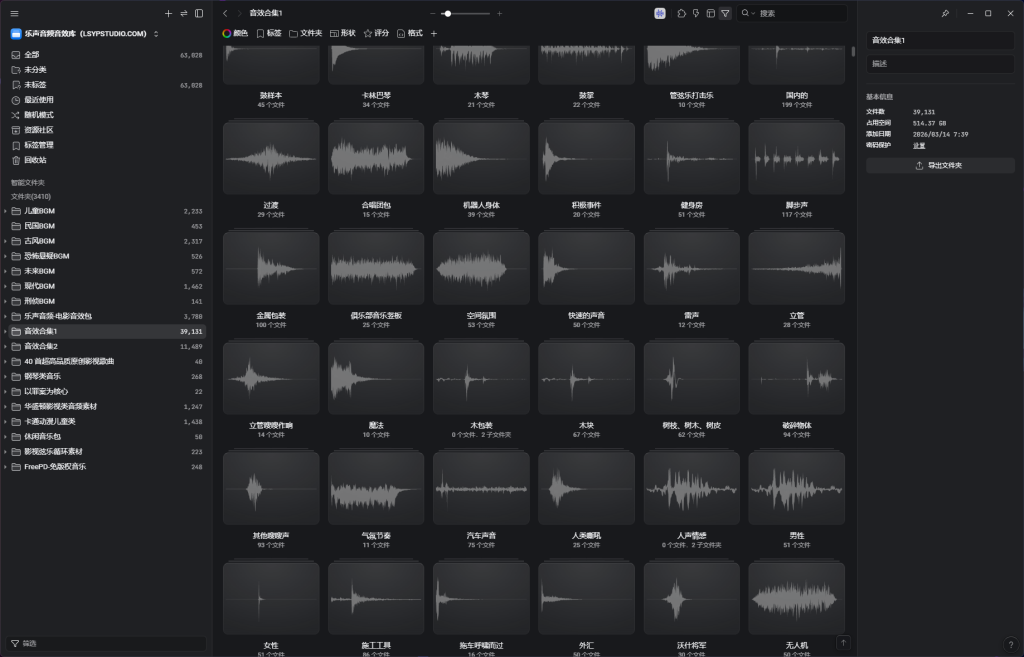Click the switch-library arrows icon
The height and width of the screenshot is (657, 1024).
click(184, 14)
